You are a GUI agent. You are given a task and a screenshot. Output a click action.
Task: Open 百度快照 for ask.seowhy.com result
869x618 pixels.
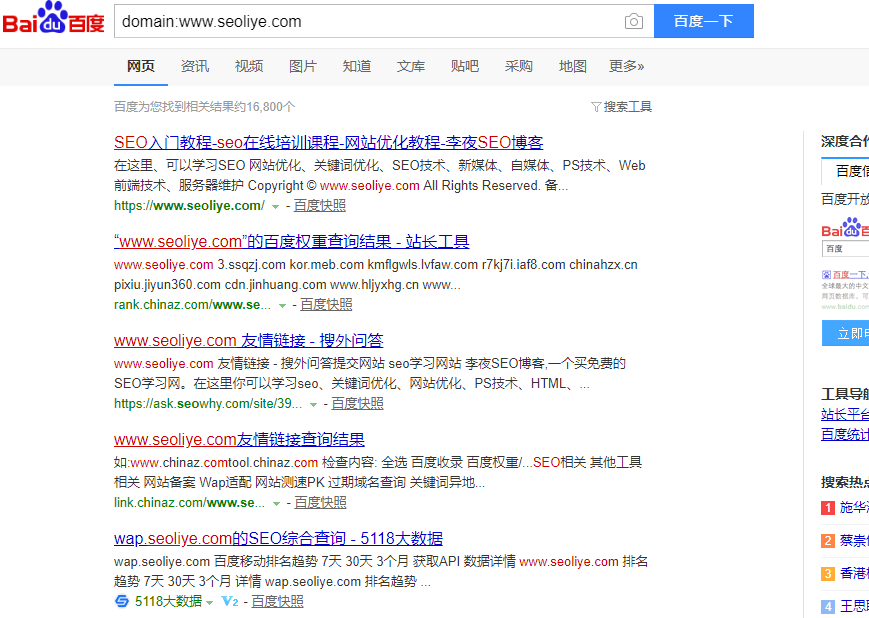pyautogui.click(x=357, y=404)
